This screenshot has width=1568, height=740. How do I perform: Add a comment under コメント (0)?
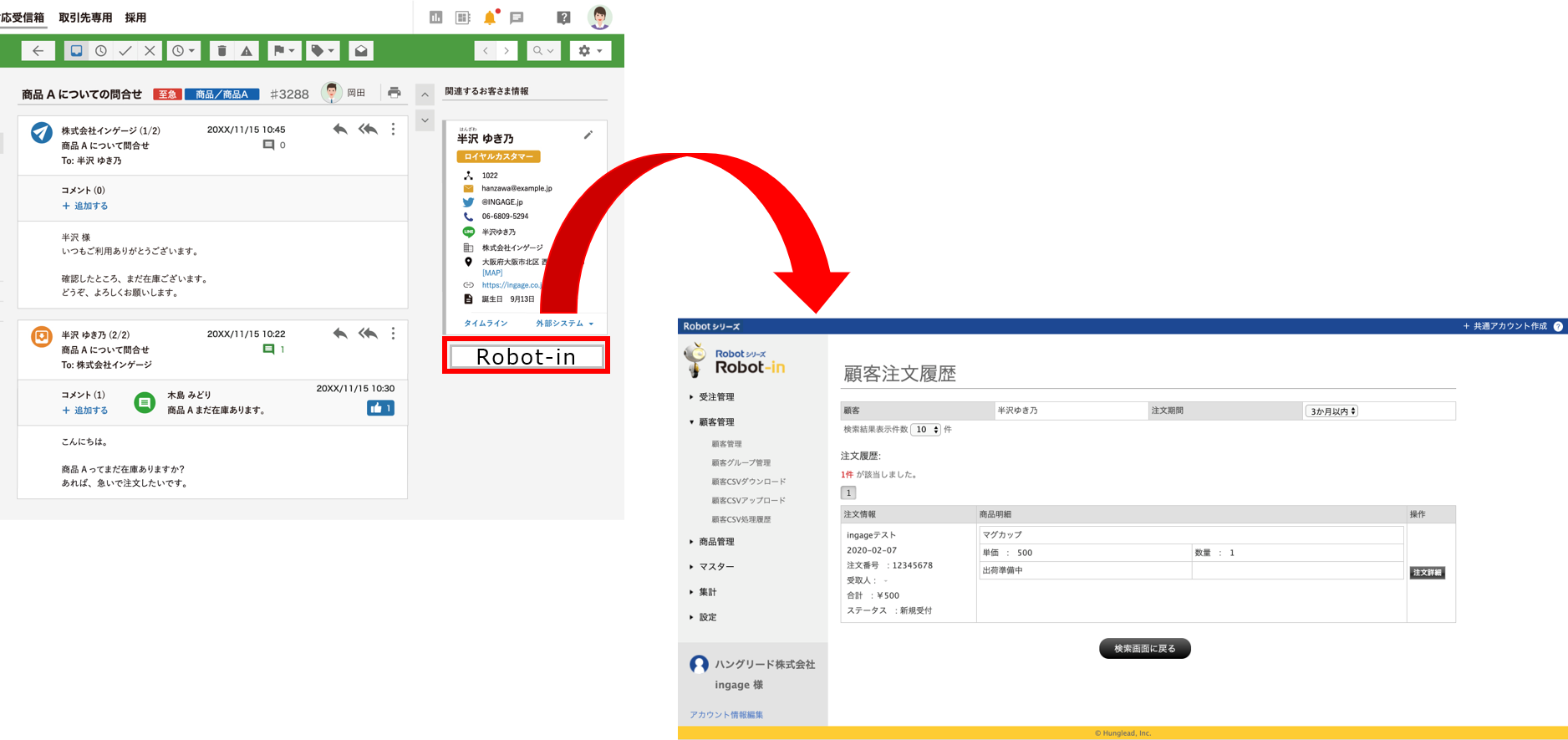[x=85, y=206]
